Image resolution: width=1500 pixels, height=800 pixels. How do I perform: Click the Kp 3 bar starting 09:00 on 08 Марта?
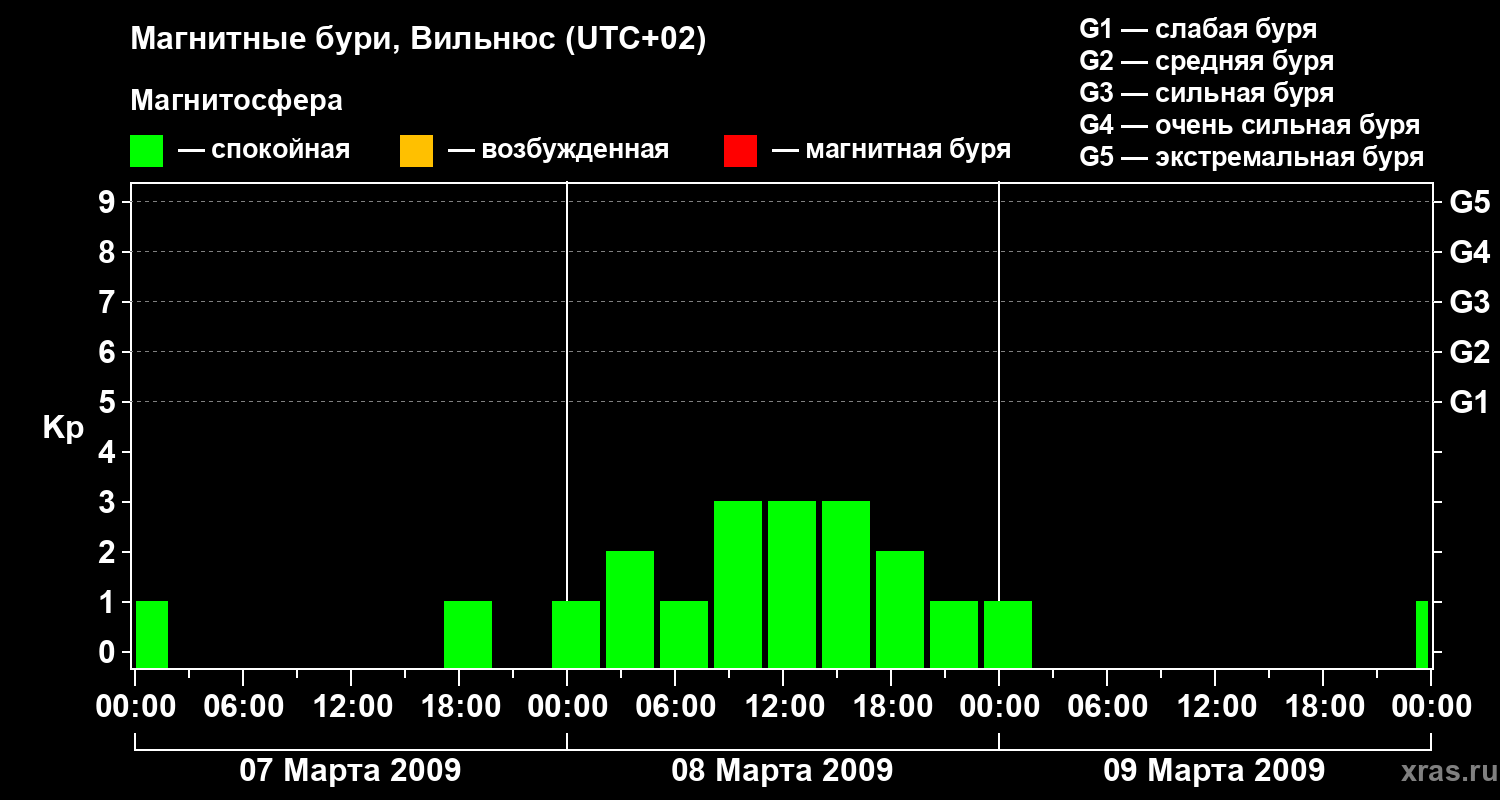click(x=738, y=584)
